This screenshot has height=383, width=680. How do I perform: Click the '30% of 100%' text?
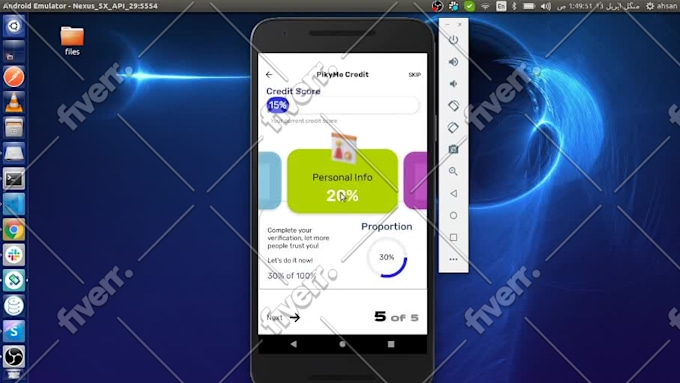coord(292,276)
